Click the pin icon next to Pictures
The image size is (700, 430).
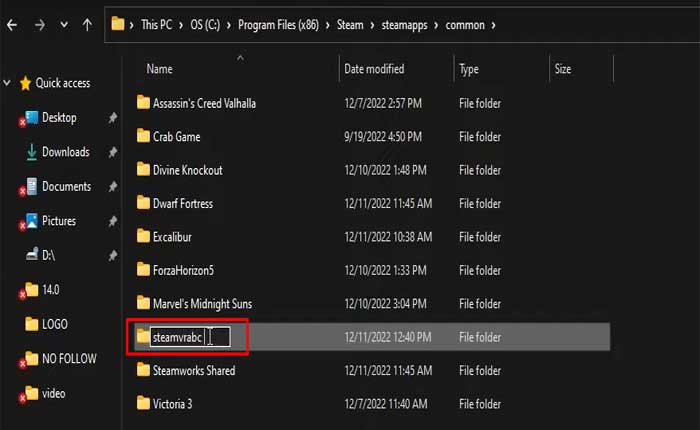[112, 221]
